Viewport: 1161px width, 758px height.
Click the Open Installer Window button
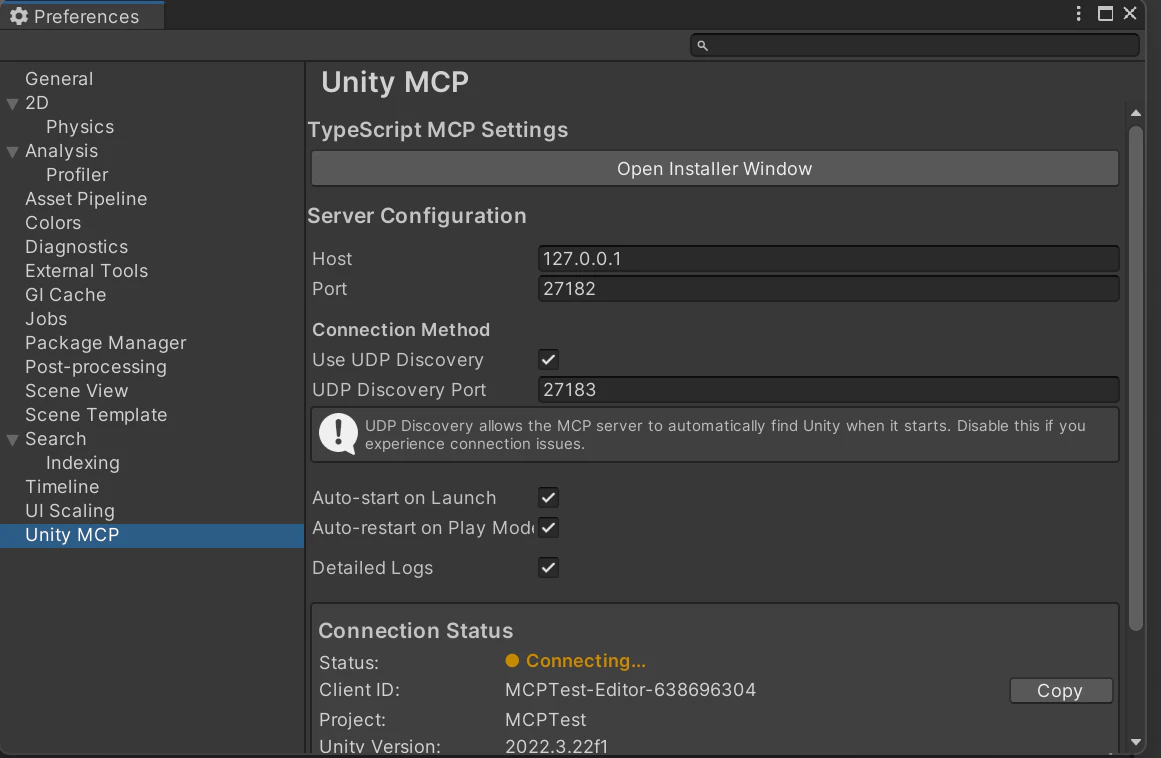[x=715, y=169]
